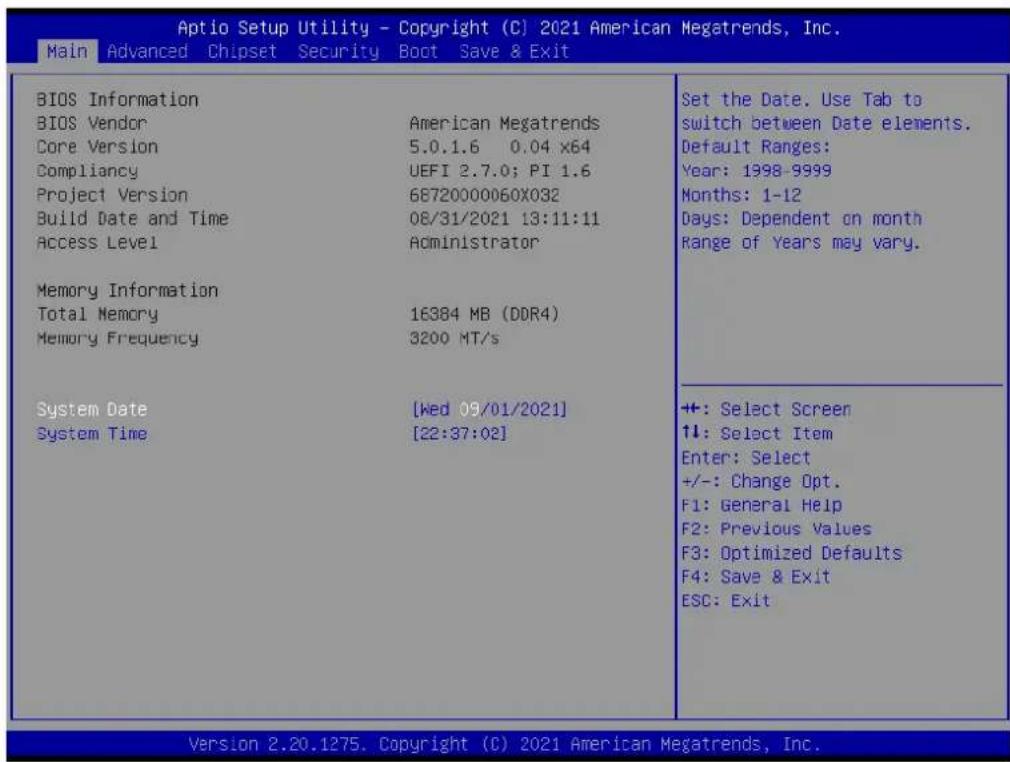Click the F1: General Help hint
Image resolution: width=1010 pixels, height=762 pixels.
(761, 505)
